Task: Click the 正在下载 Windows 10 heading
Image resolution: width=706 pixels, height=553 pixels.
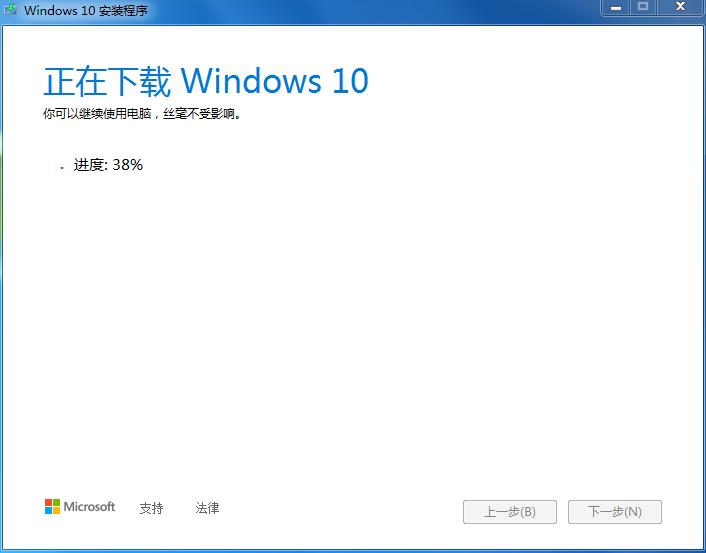Action: click(206, 82)
